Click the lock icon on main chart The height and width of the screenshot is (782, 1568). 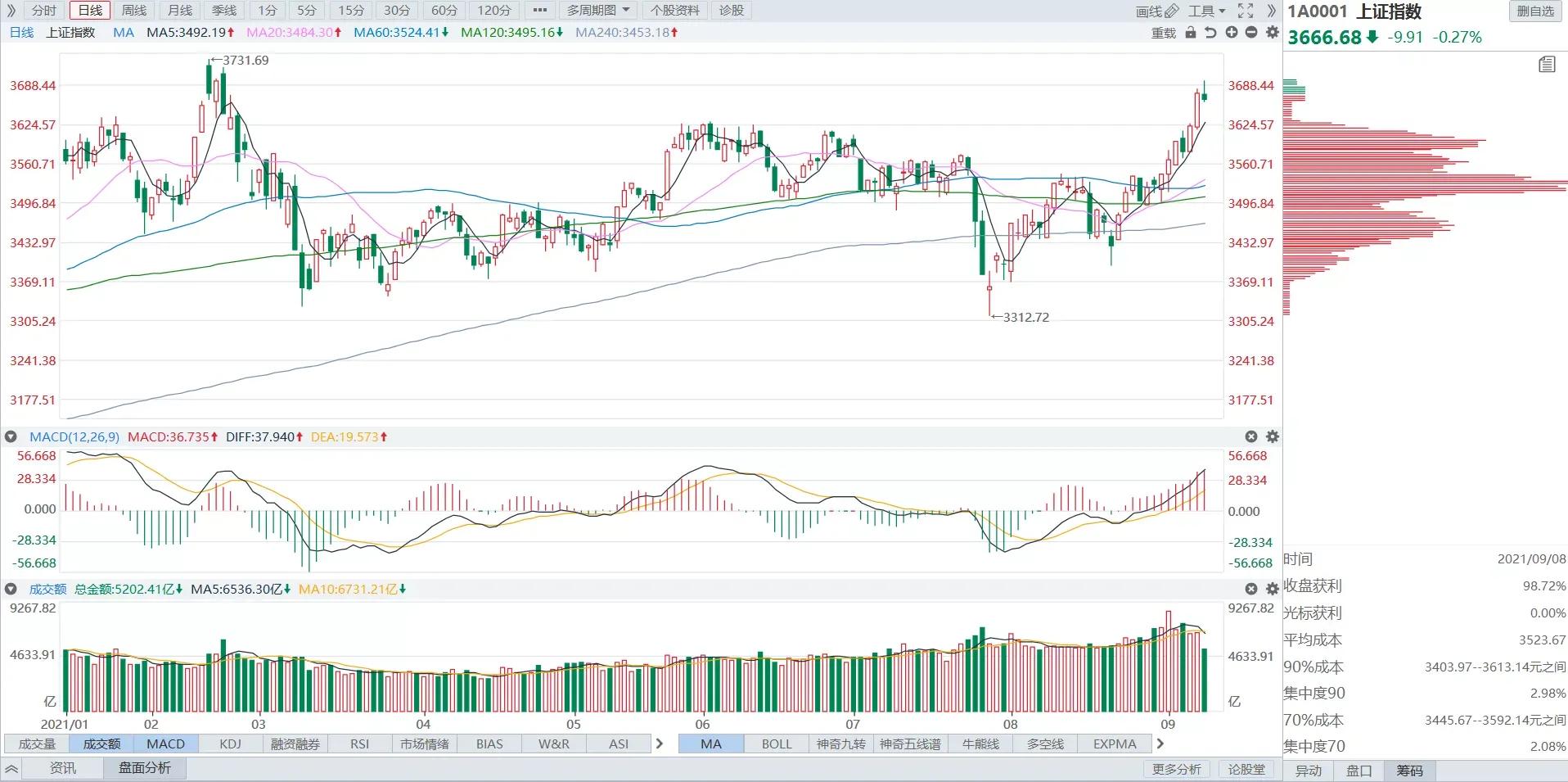tap(1191, 33)
